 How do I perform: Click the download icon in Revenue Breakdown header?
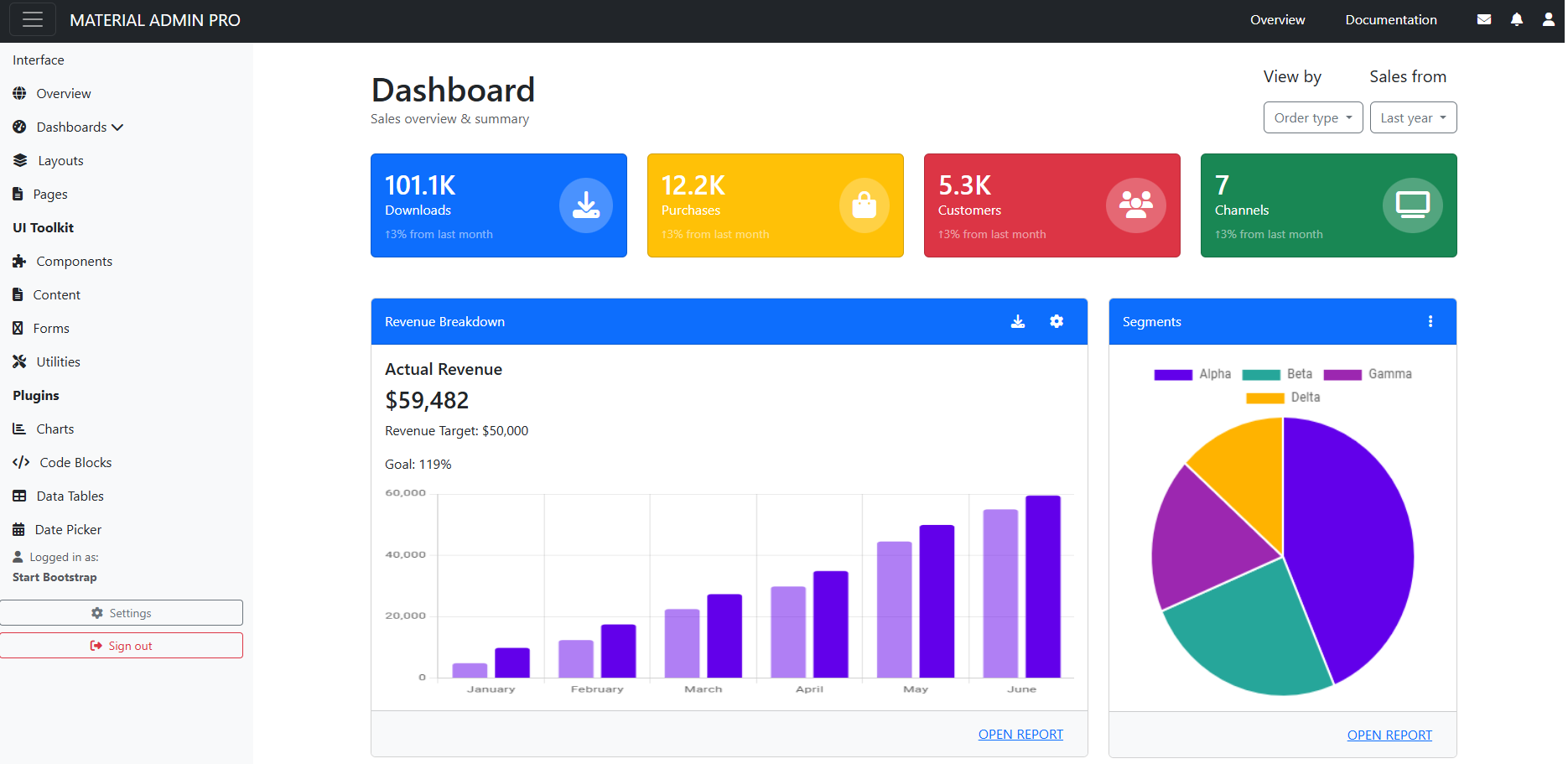pyautogui.click(x=1018, y=321)
